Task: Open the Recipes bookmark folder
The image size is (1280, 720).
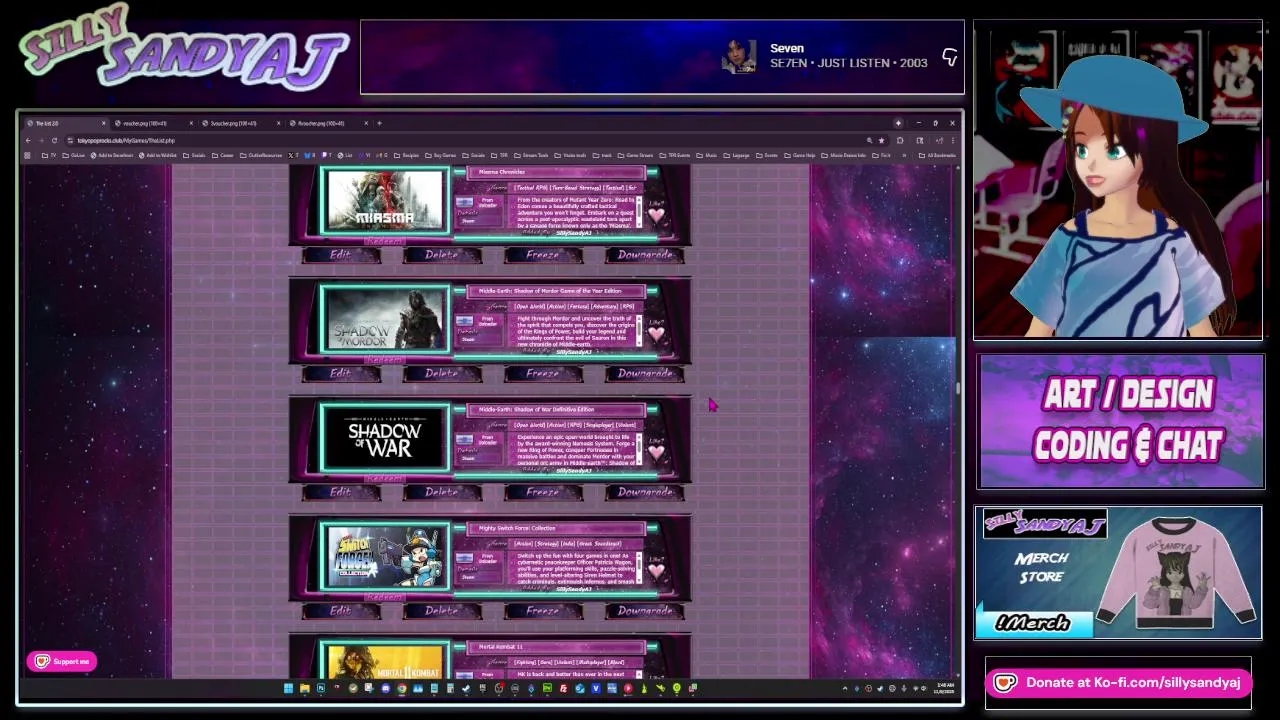Action: [x=406, y=155]
